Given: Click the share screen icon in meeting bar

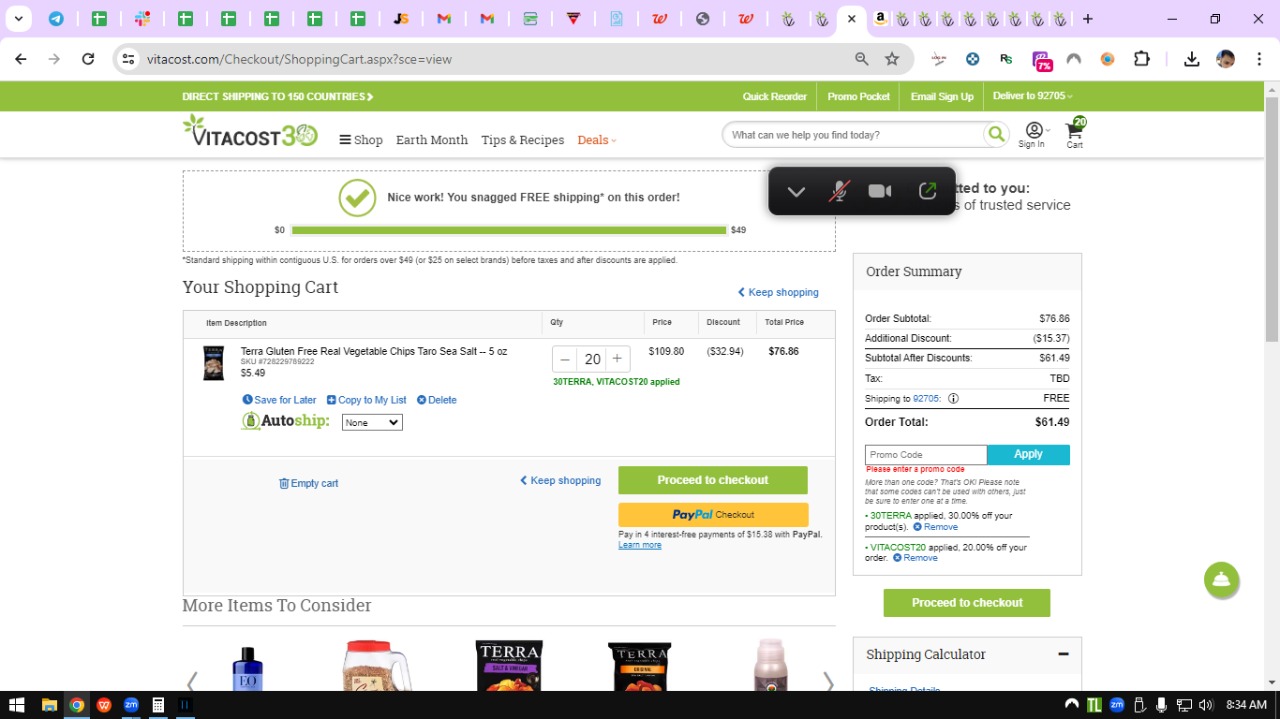Looking at the screenshot, I should [927, 190].
